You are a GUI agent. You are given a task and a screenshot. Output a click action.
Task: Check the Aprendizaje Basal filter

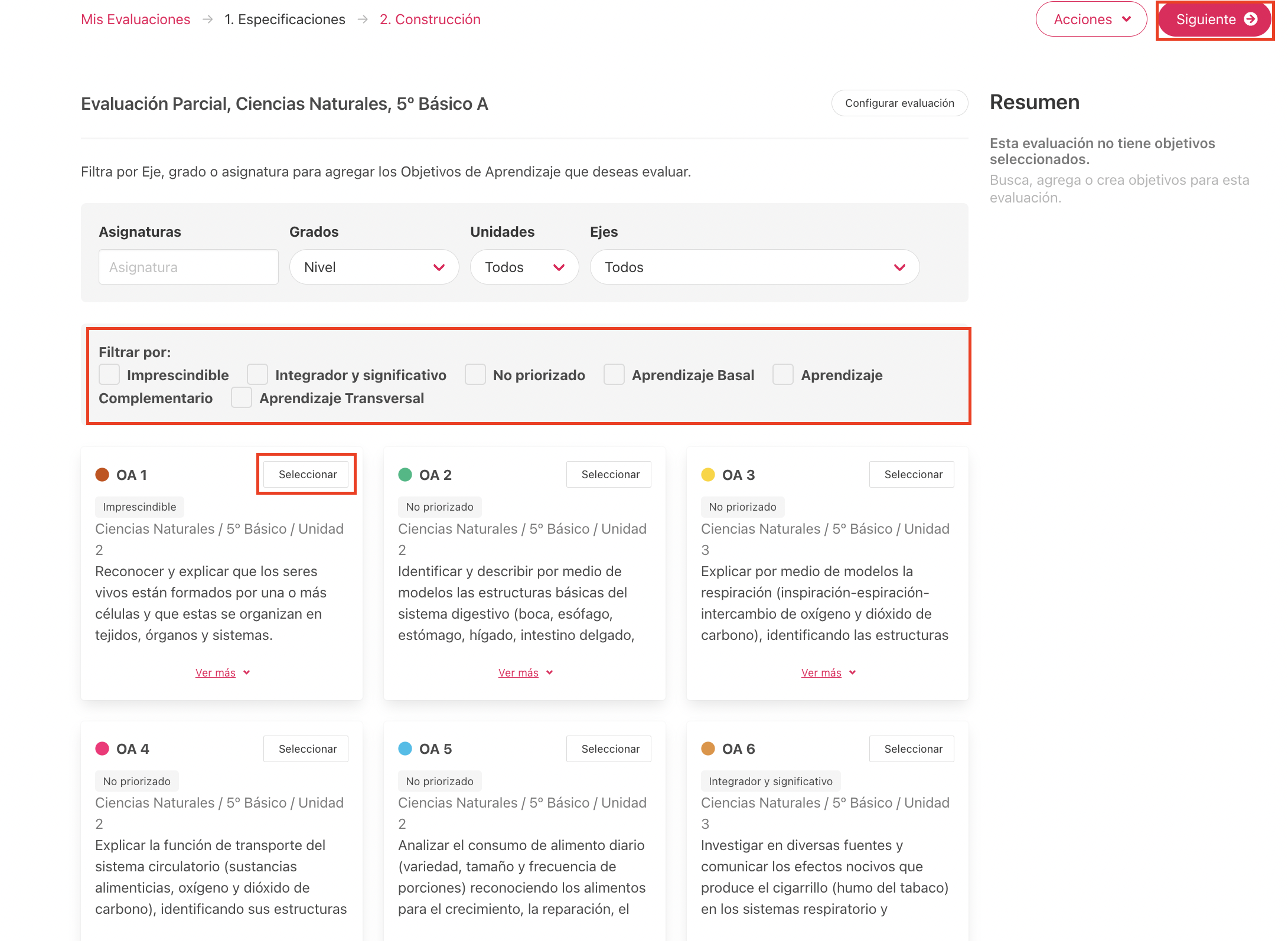click(x=614, y=374)
